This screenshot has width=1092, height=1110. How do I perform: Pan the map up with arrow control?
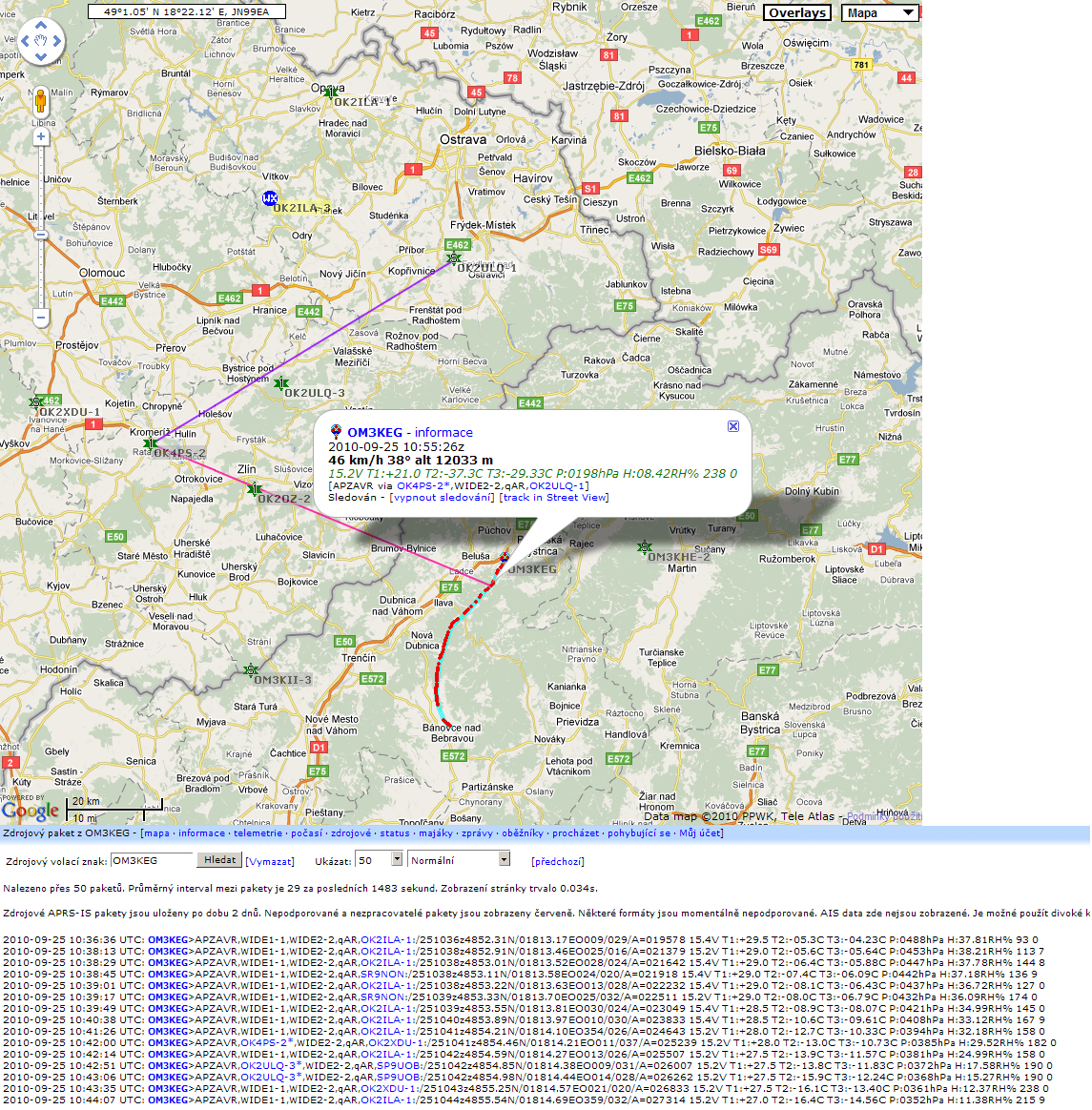[40, 26]
